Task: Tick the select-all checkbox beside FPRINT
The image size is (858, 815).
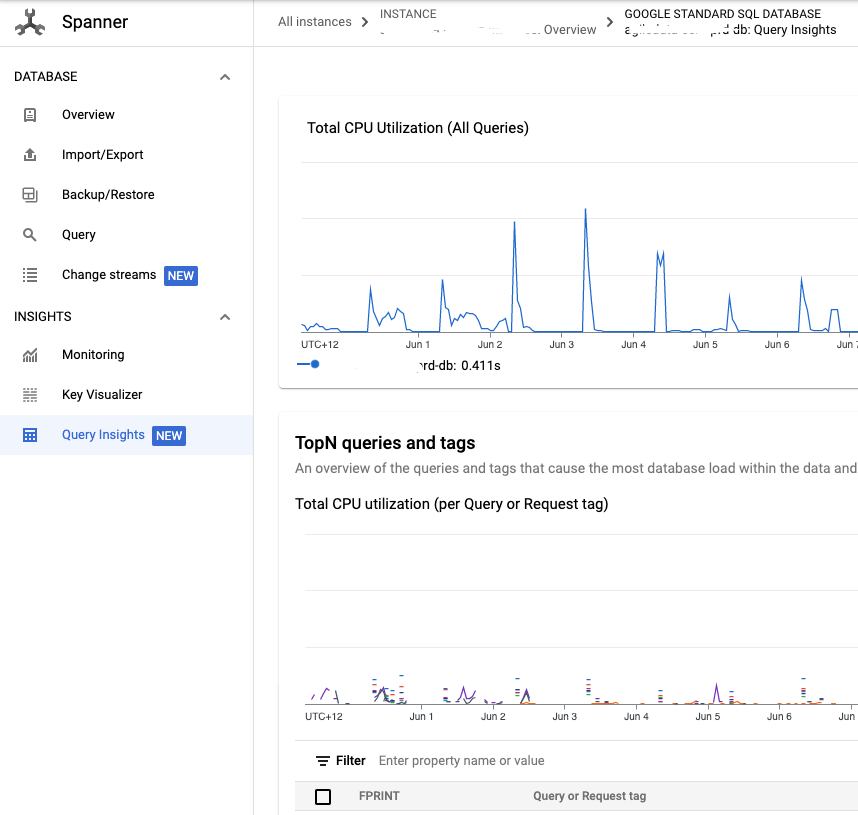Action: (x=323, y=796)
